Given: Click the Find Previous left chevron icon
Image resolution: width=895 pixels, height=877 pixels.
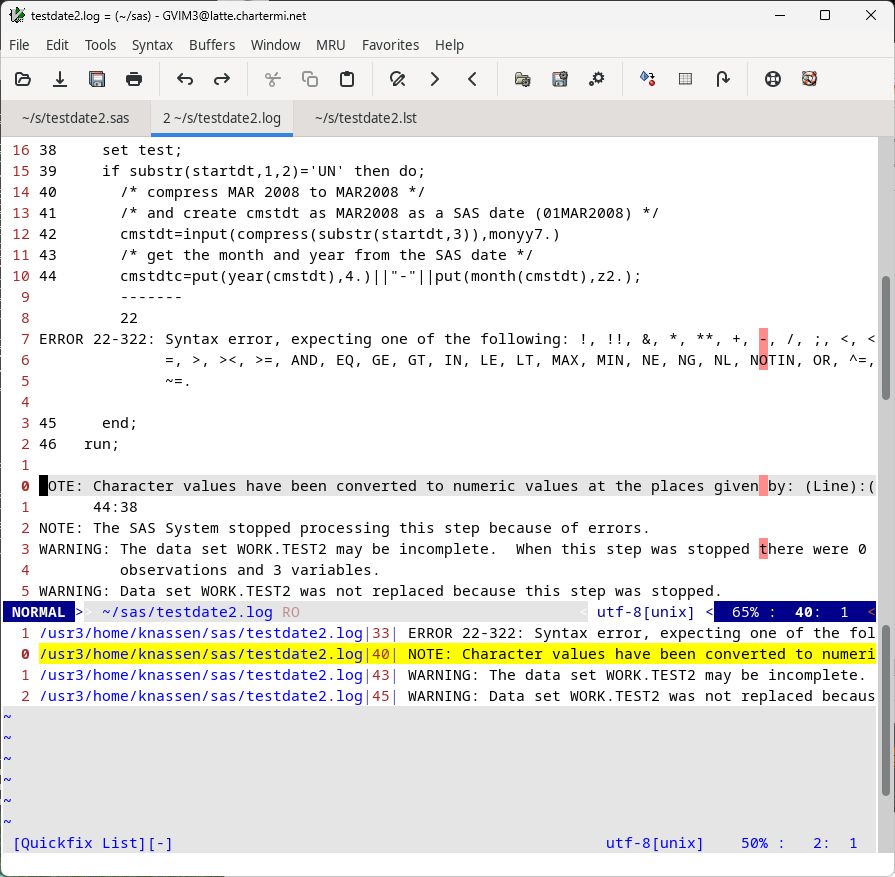Looking at the screenshot, I should point(472,79).
